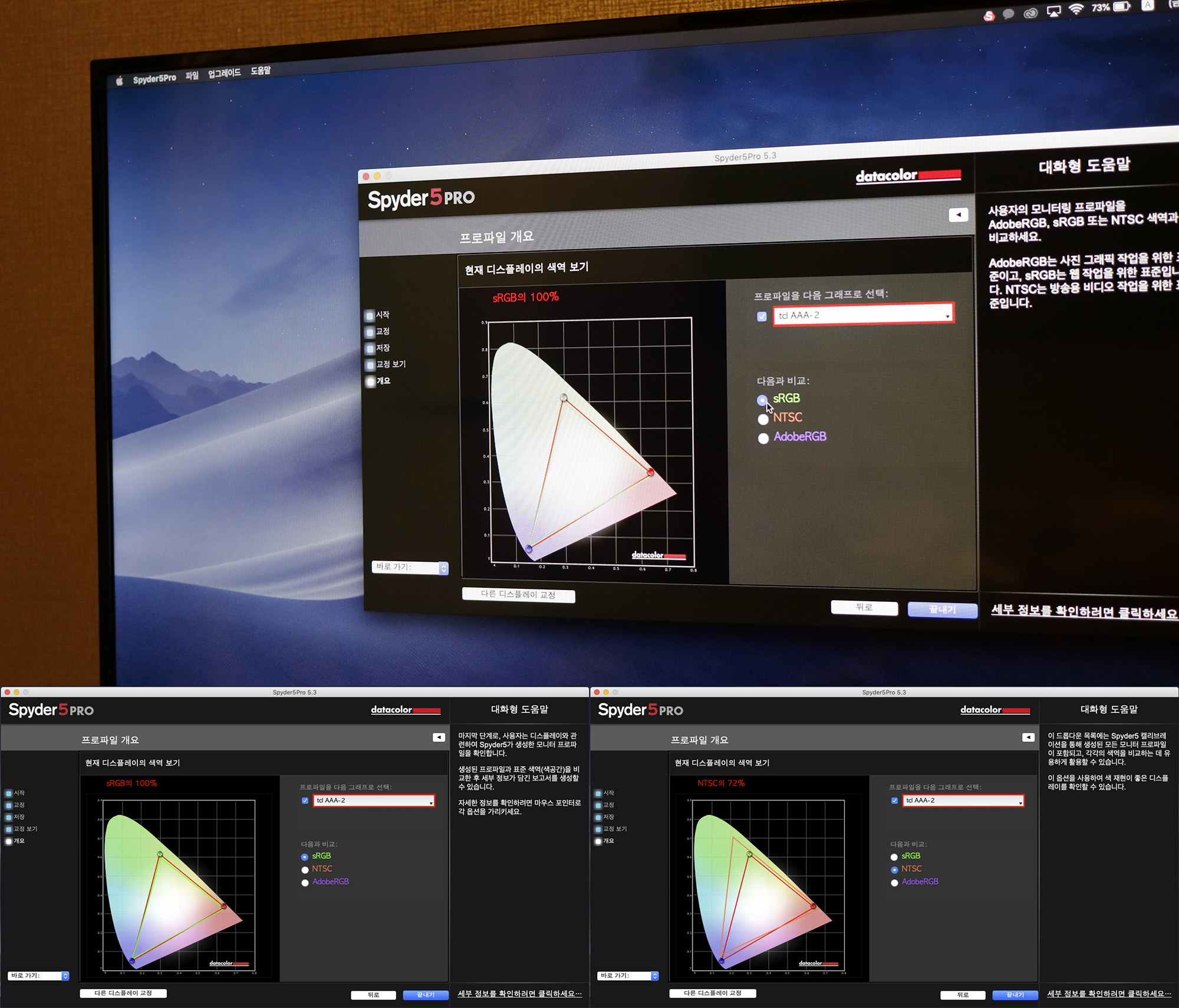Click the AirPlay display icon in menu bar
This screenshot has height=1008, width=1179.
tap(1053, 11)
